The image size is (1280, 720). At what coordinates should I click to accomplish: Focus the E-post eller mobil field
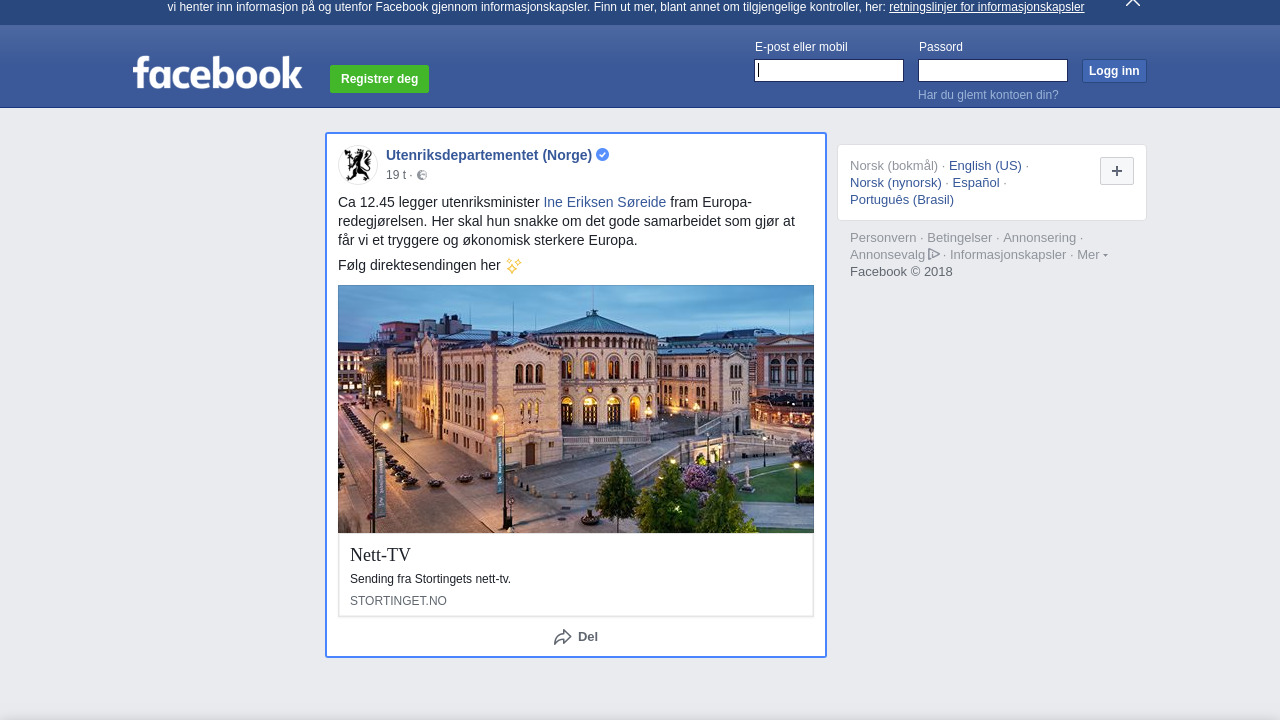click(x=829, y=70)
